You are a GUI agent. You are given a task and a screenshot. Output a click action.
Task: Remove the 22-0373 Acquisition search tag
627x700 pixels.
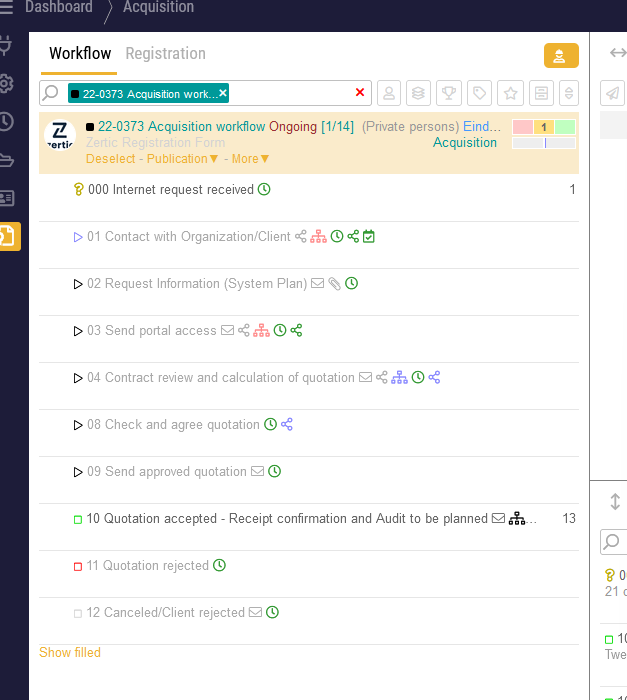pyautogui.click(x=223, y=93)
